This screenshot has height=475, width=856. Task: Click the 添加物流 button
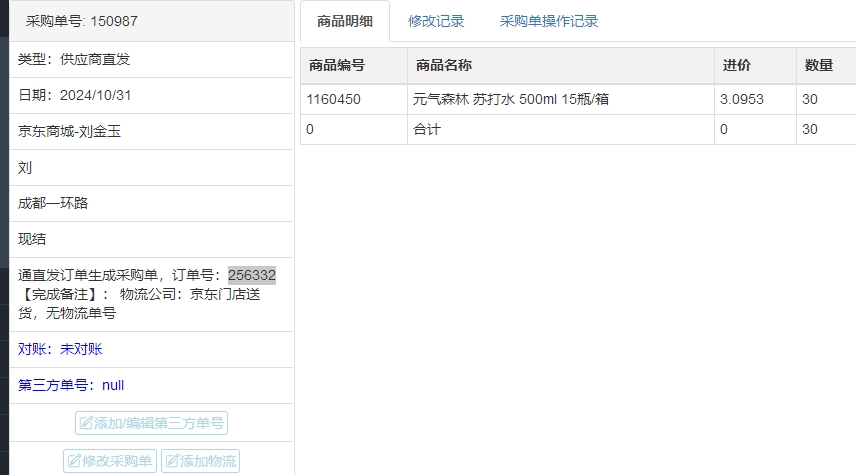coord(200,461)
